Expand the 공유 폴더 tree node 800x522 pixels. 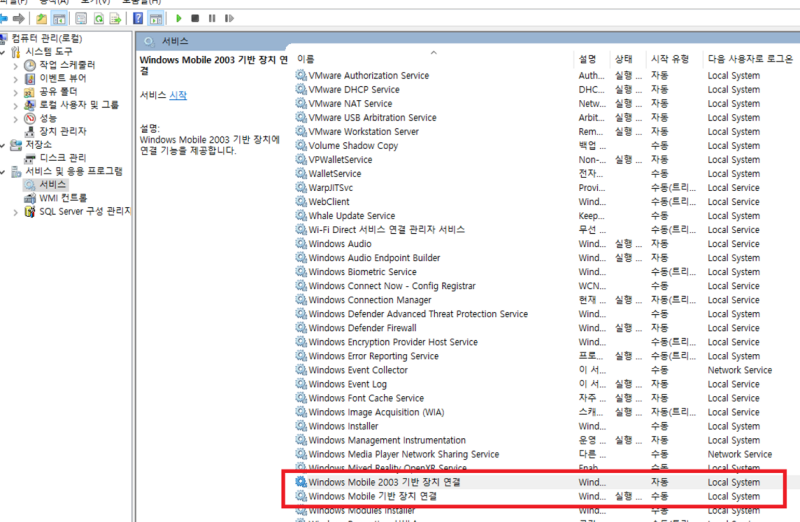(x=15, y=92)
